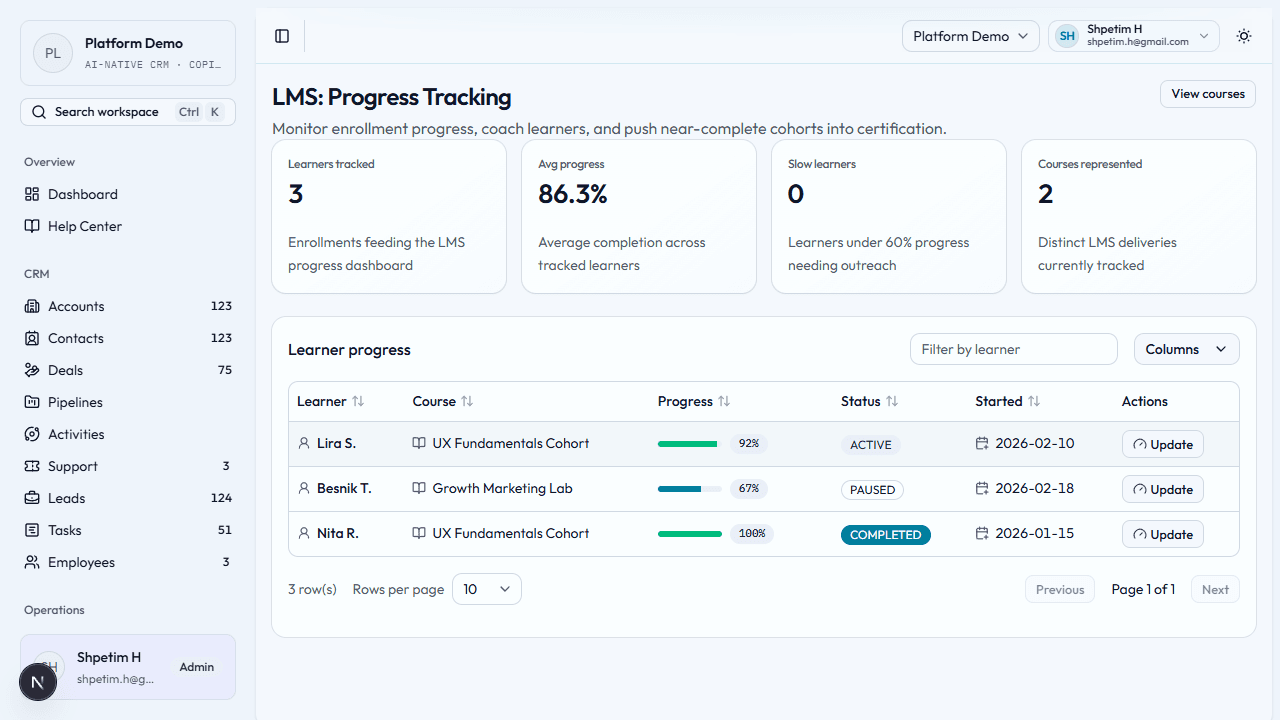Open the Help Center
This screenshot has width=1280, height=720.
(84, 226)
